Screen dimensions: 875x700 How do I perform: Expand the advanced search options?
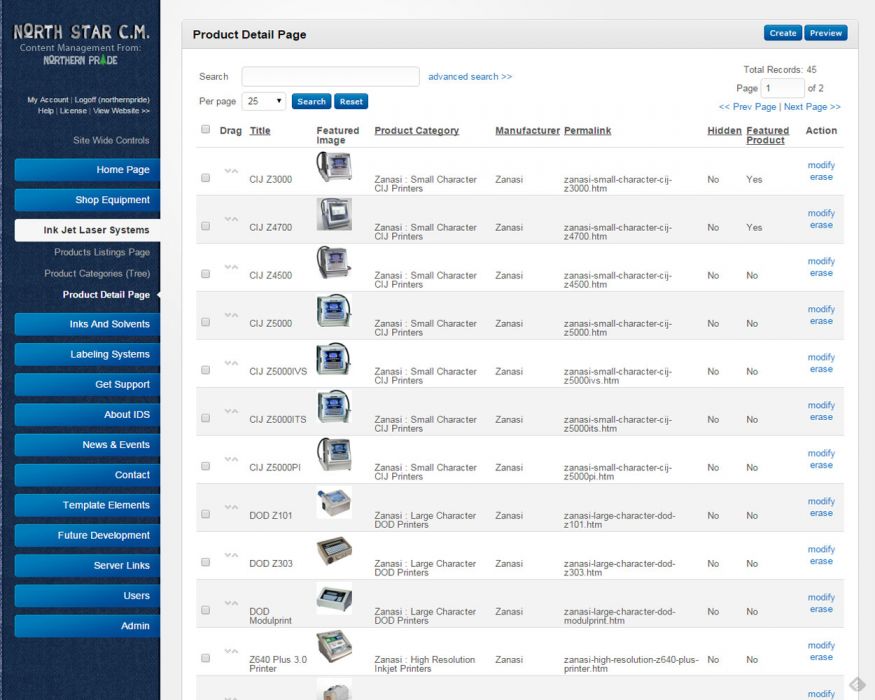click(470, 76)
